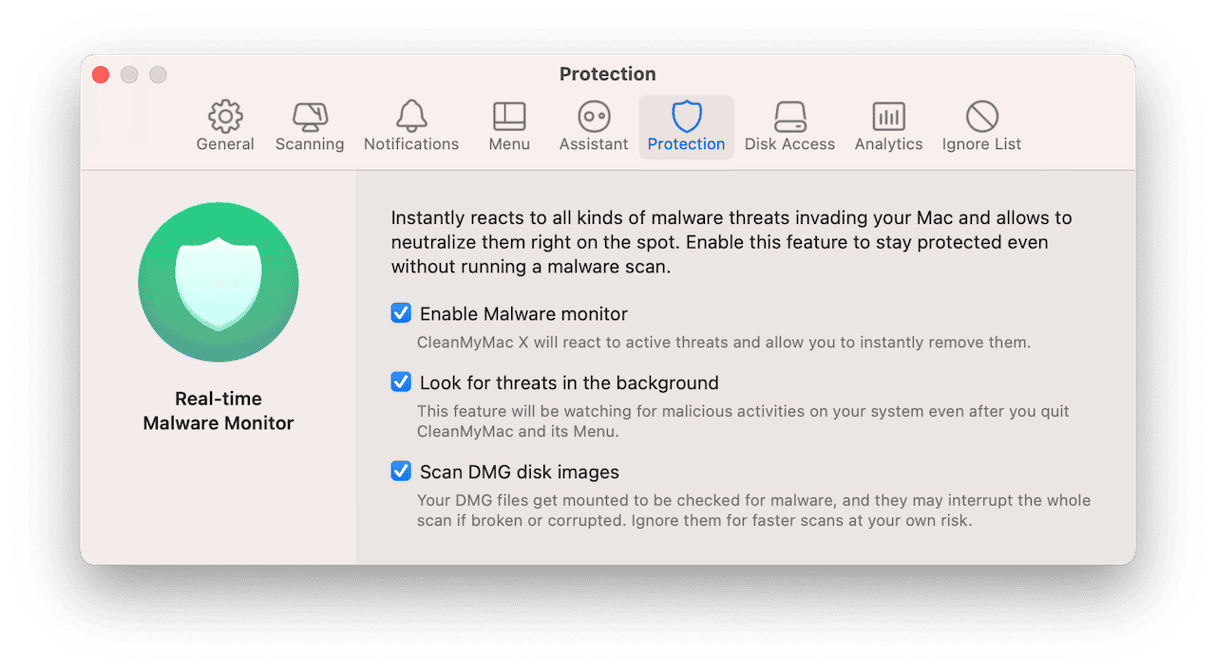Viewport: 1216px width, 671px height.
Task: Open the General gear icon
Action: (x=225, y=116)
